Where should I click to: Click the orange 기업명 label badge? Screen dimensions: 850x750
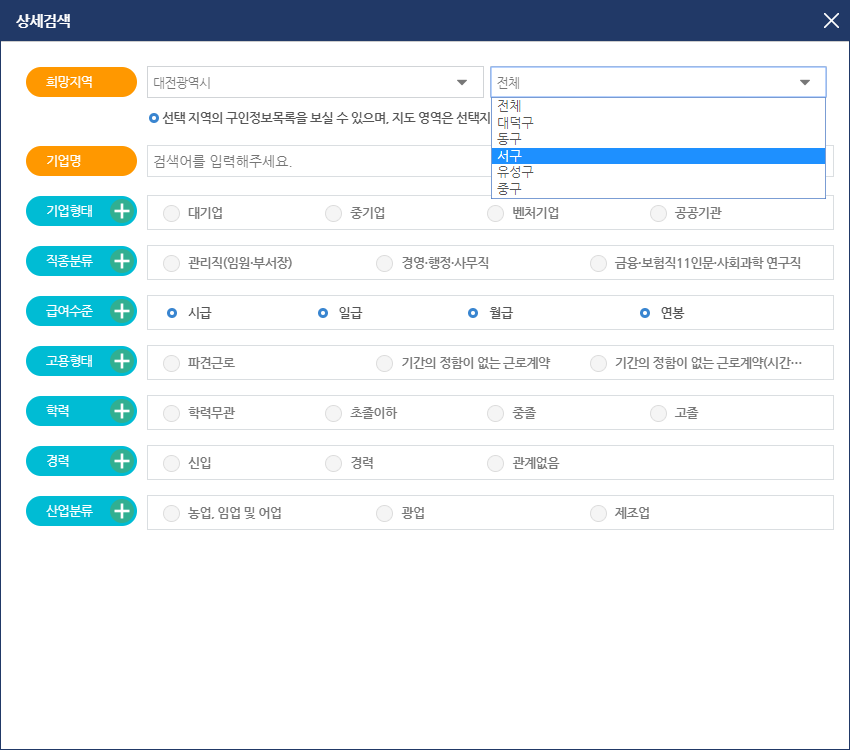tap(80, 160)
